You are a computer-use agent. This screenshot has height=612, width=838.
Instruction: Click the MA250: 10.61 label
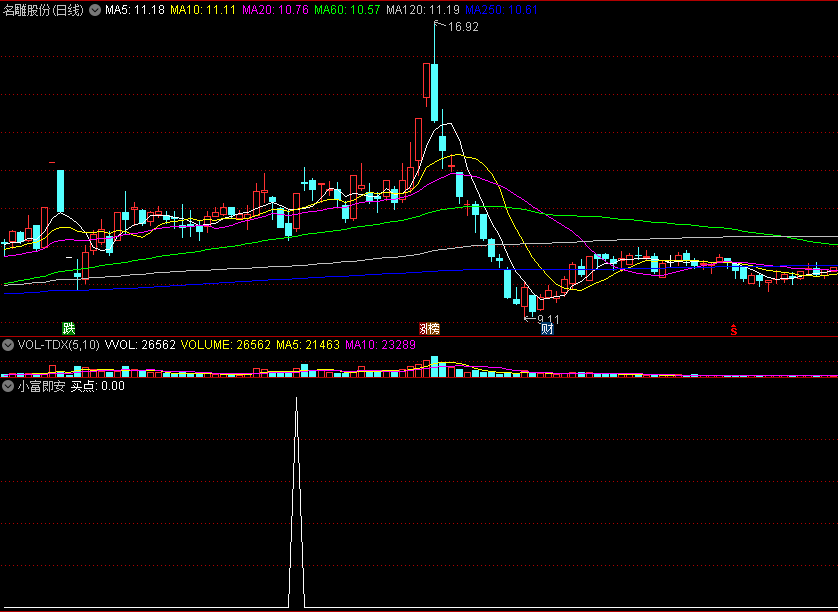tap(501, 10)
